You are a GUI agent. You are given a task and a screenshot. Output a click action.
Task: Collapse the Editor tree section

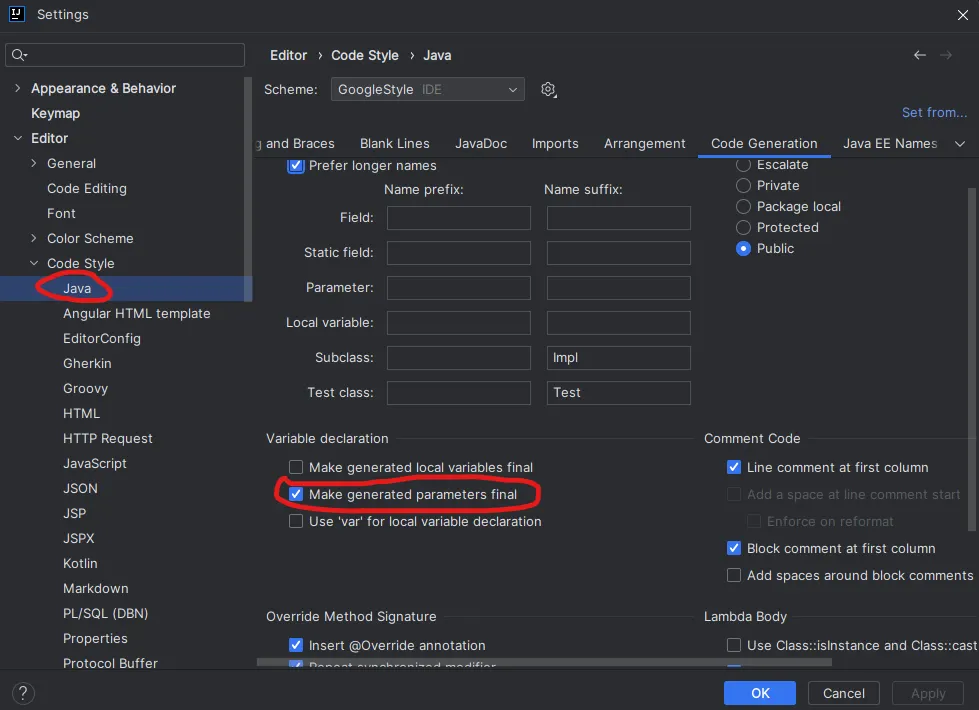17,138
